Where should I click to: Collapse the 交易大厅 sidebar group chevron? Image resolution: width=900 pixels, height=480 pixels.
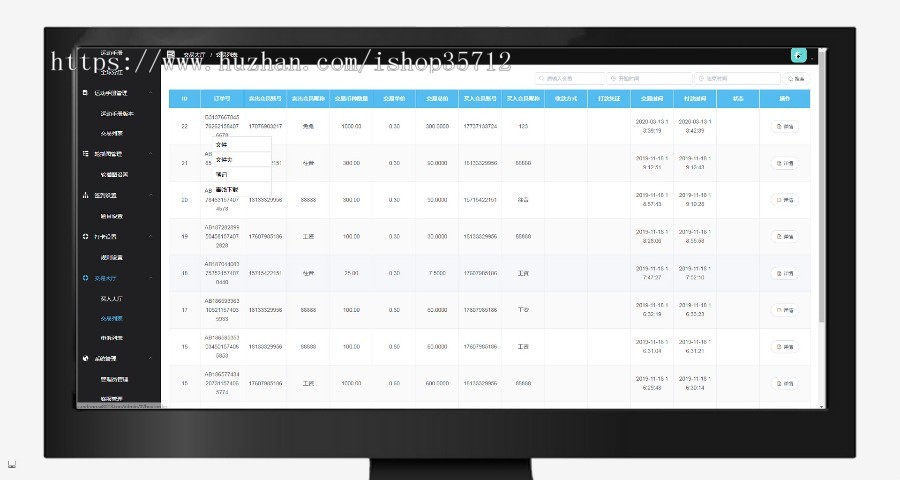click(x=151, y=278)
